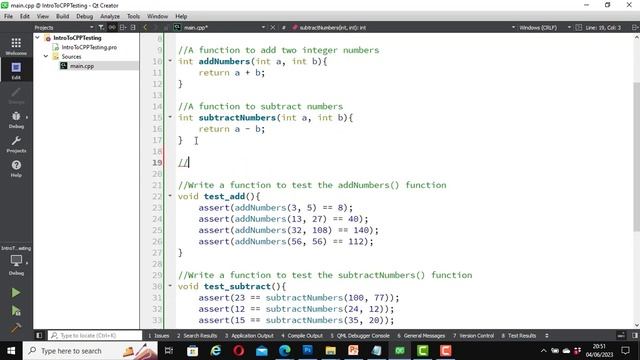Click the split editor icon near line indicator
The image size is (640, 360).
(x=578, y=27)
